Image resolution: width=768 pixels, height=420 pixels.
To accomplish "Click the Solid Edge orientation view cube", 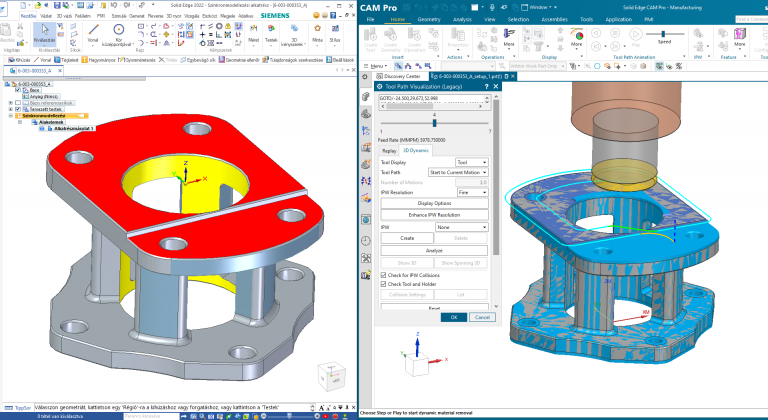I will click(x=332, y=376).
